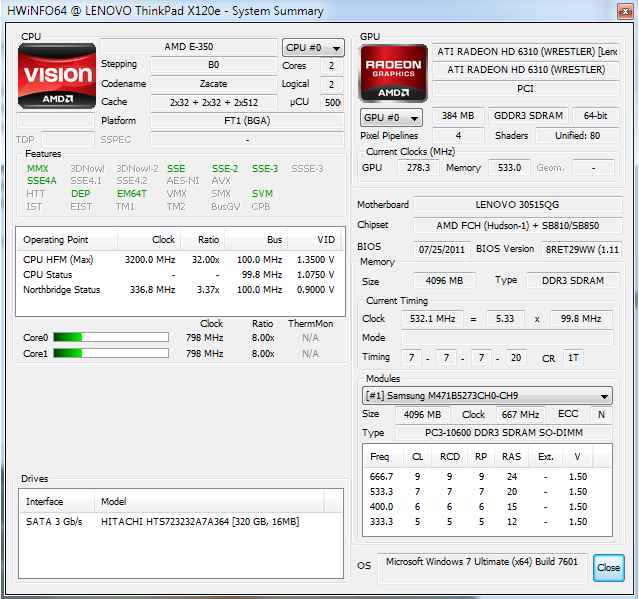Viewport: 639px width, 599px height.
Task: Click the SSPEC field
Action: pos(247,139)
